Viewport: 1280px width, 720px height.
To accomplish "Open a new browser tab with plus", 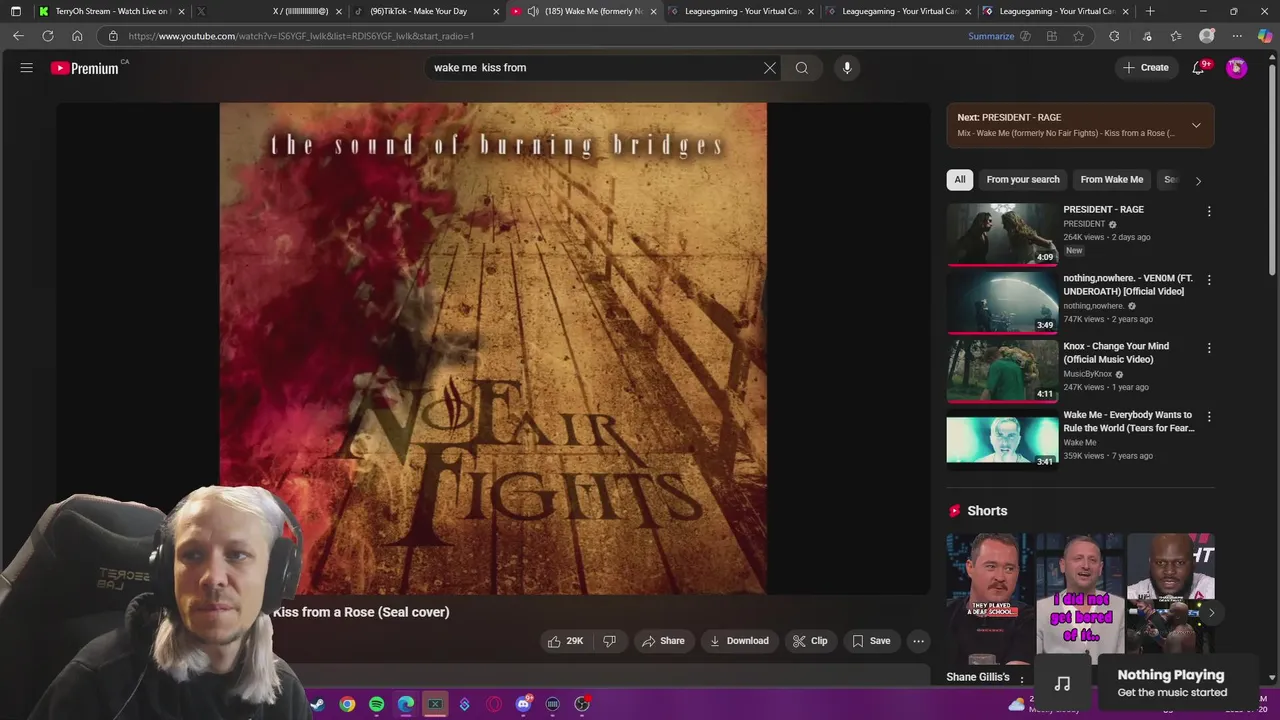I will (1150, 11).
